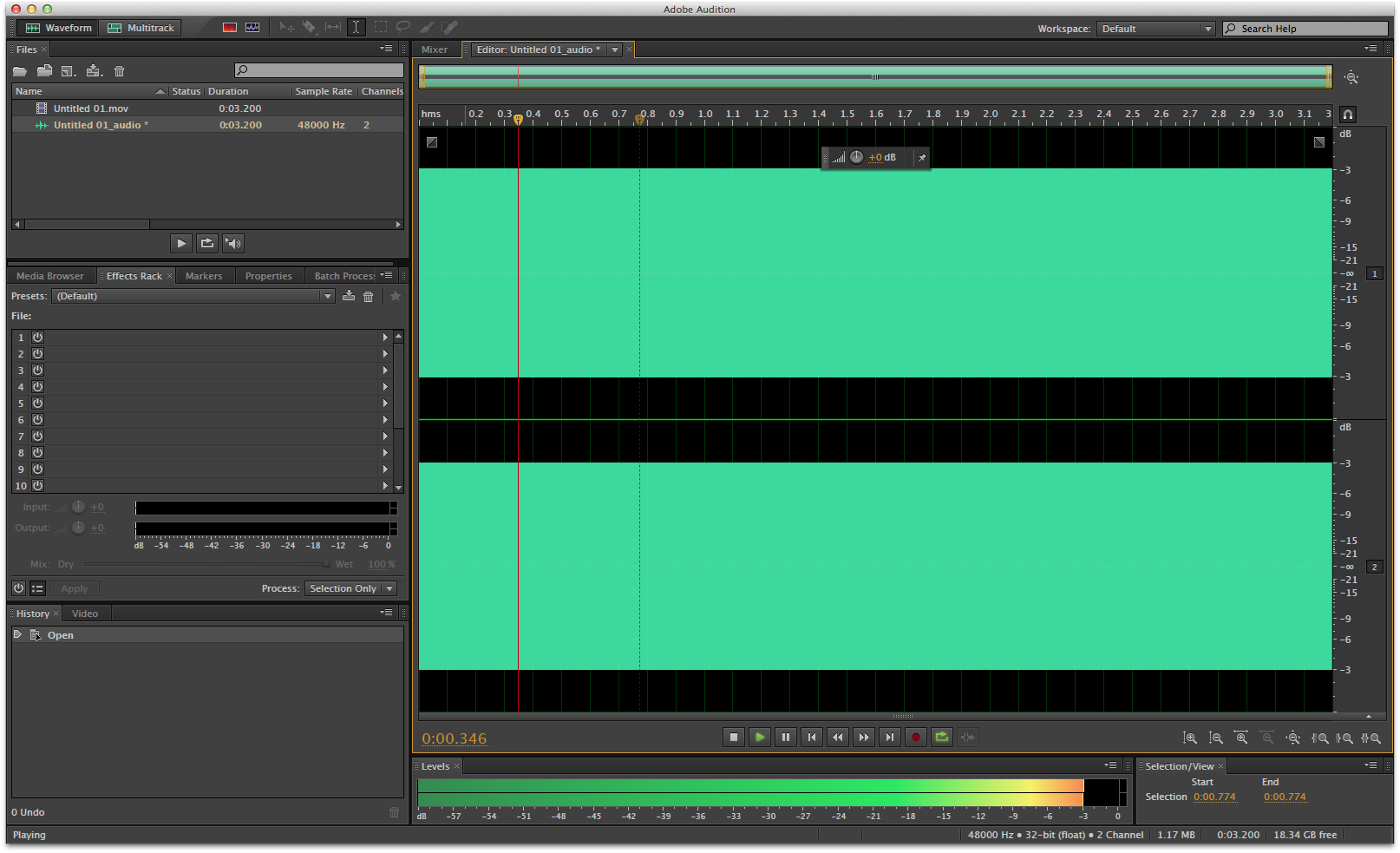The image size is (1400, 853).
Task: Open the Properties tab
Action: pyautogui.click(x=269, y=277)
